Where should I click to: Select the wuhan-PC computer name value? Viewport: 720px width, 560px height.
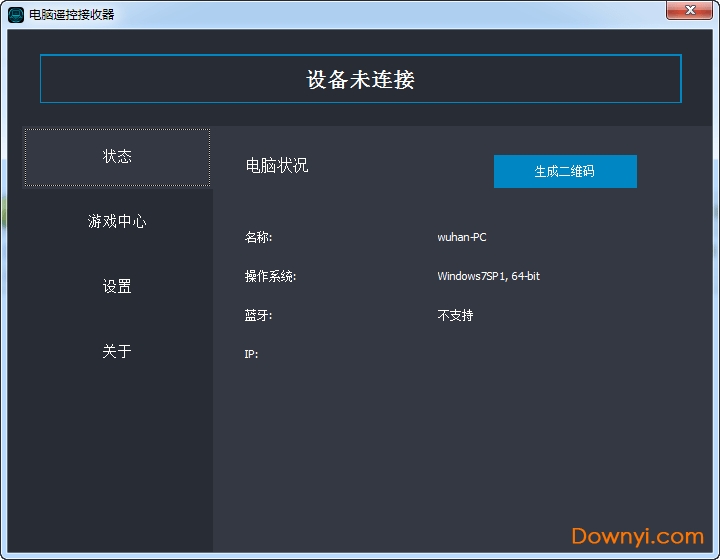click(462, 237)
